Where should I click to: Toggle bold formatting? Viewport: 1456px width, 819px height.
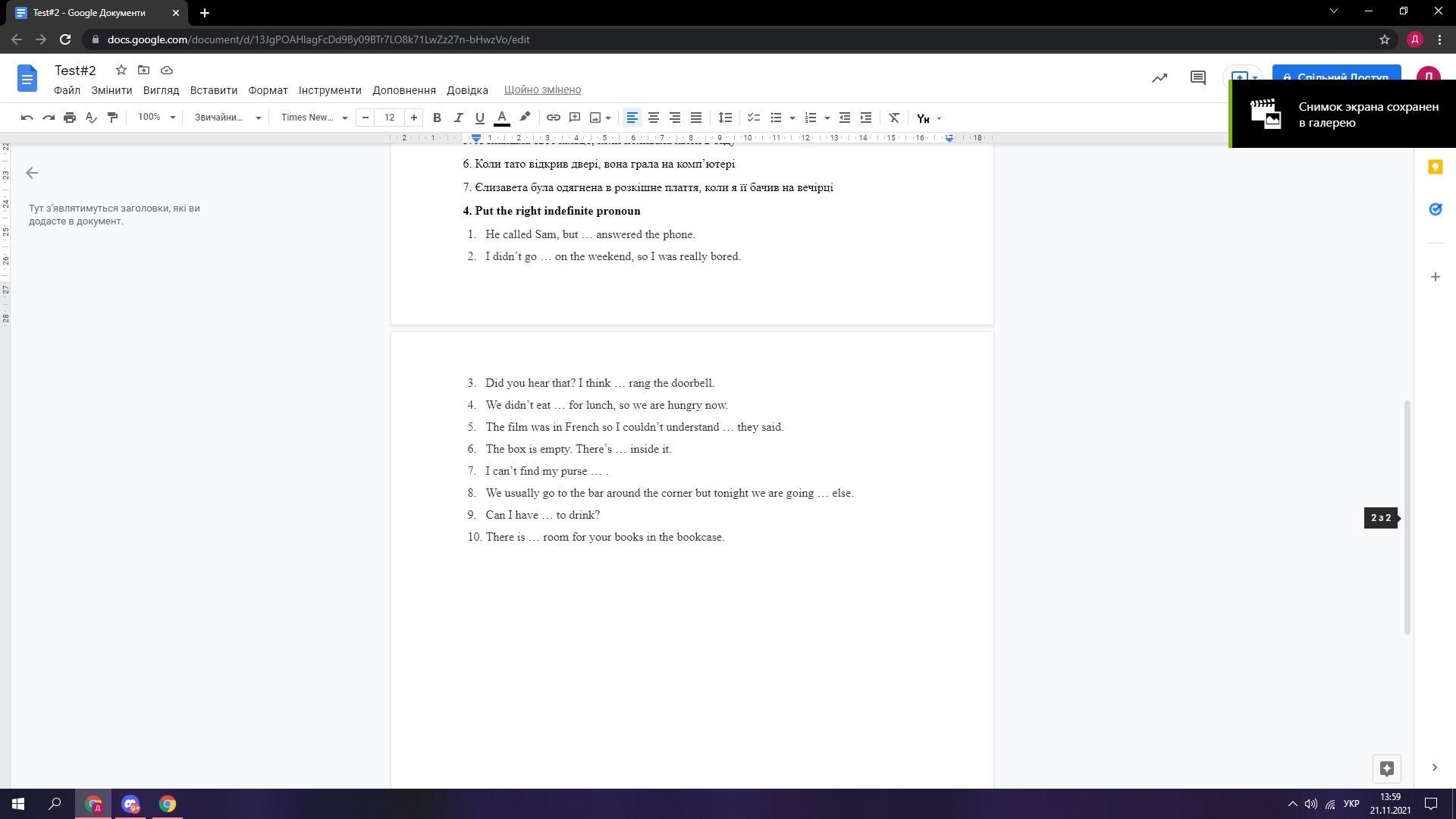coord(437,118)
